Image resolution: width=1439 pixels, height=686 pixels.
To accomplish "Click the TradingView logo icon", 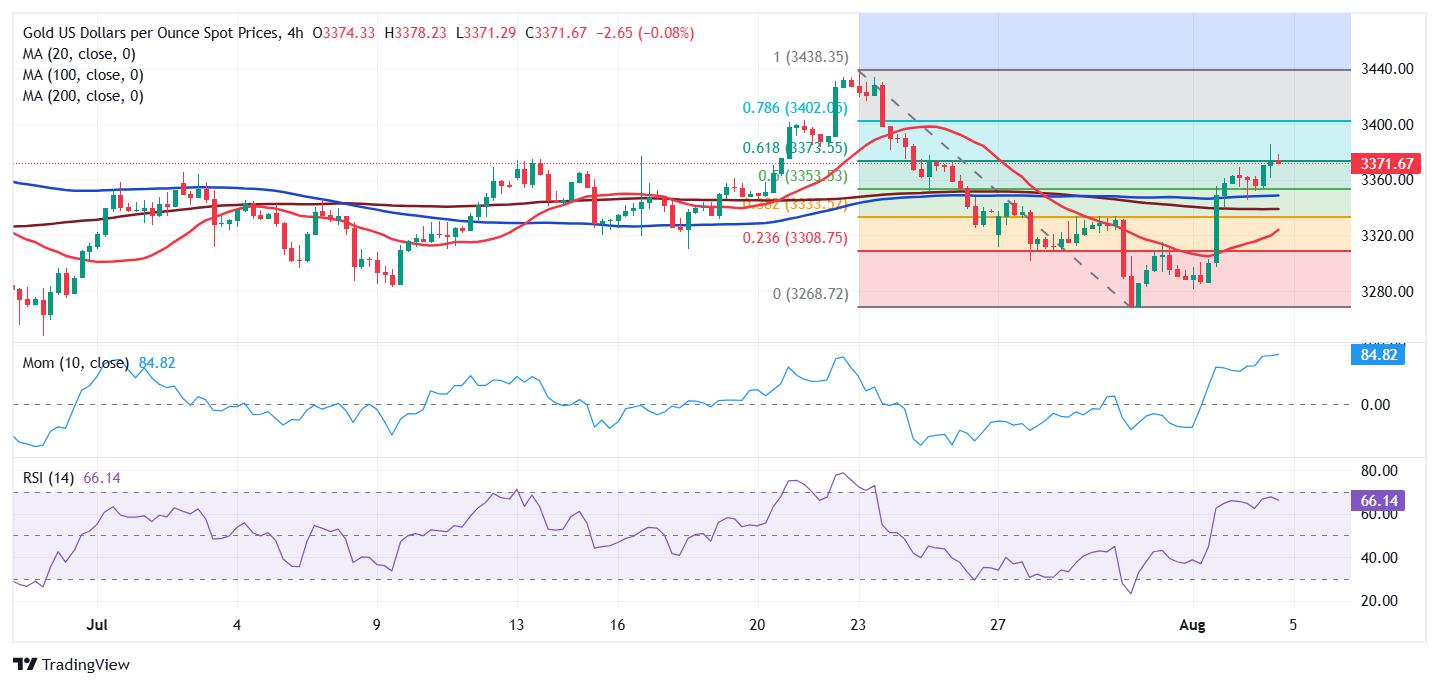I will coord(24,664).
